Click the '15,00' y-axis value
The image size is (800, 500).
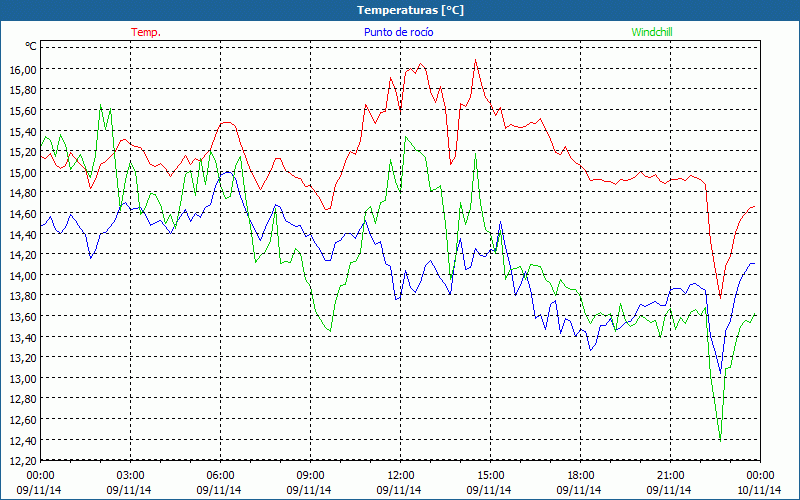[x=23, y=172]
